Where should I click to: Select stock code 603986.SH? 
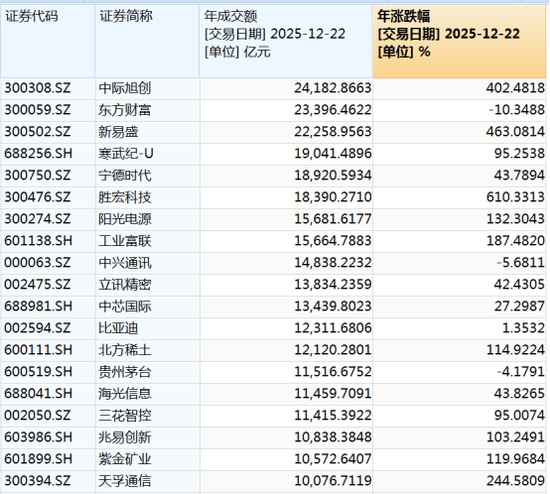click(38, 437)
